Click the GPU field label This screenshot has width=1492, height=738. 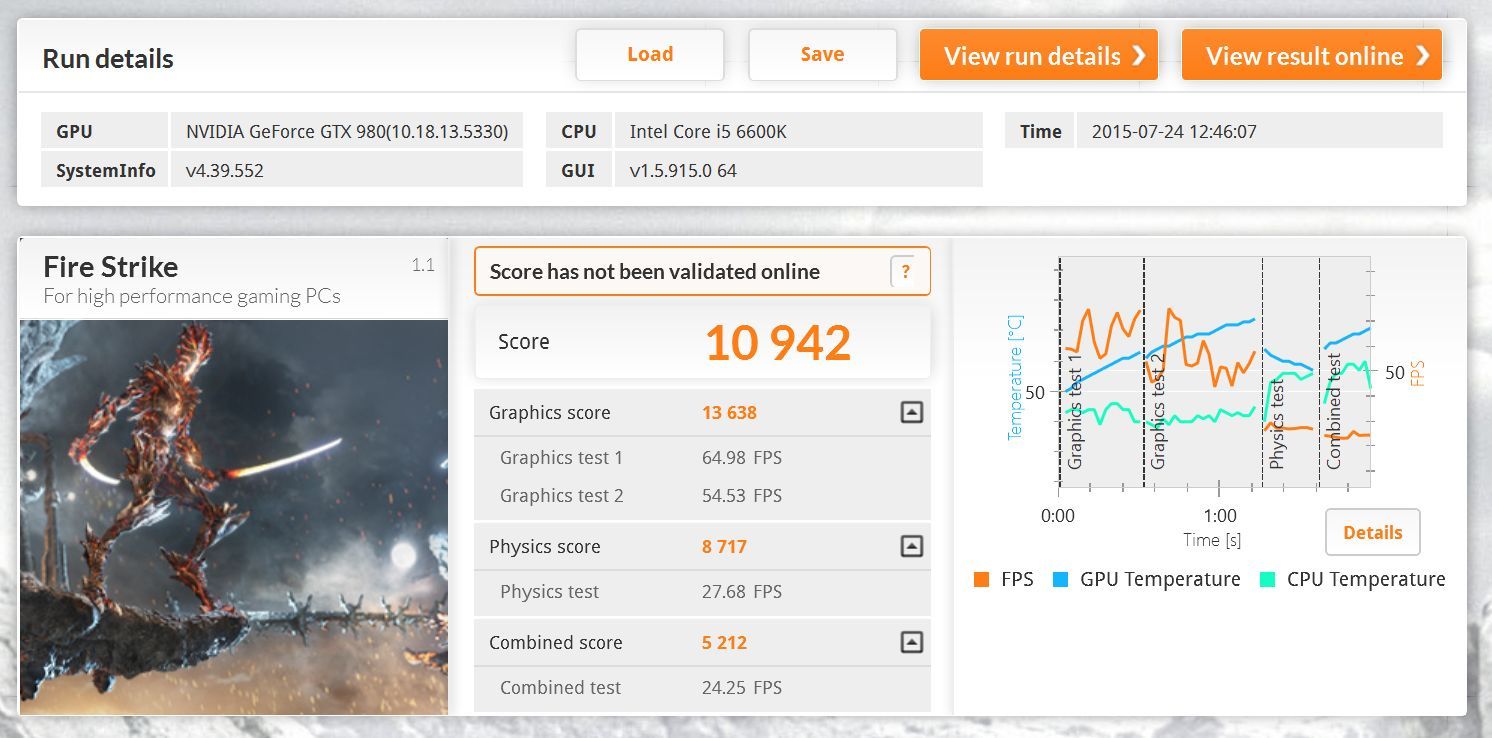74,131
